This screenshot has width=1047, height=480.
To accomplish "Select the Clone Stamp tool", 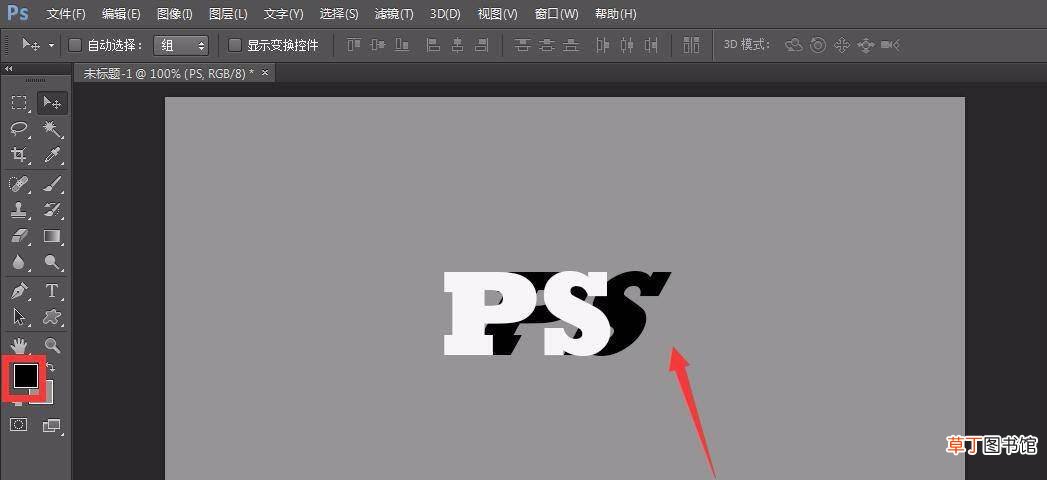I will [x=19, y=210].
